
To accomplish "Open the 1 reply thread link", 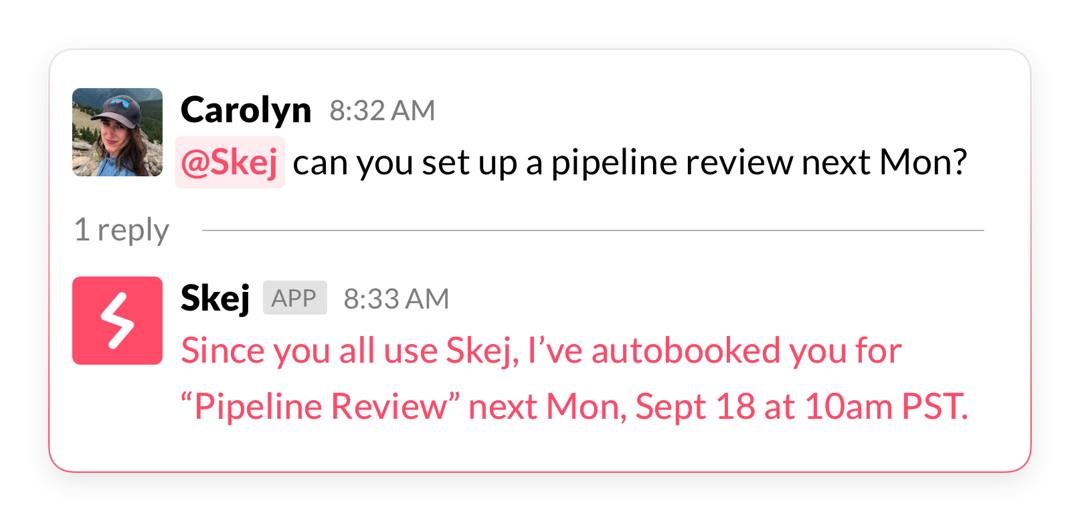I will click(121, 230).
